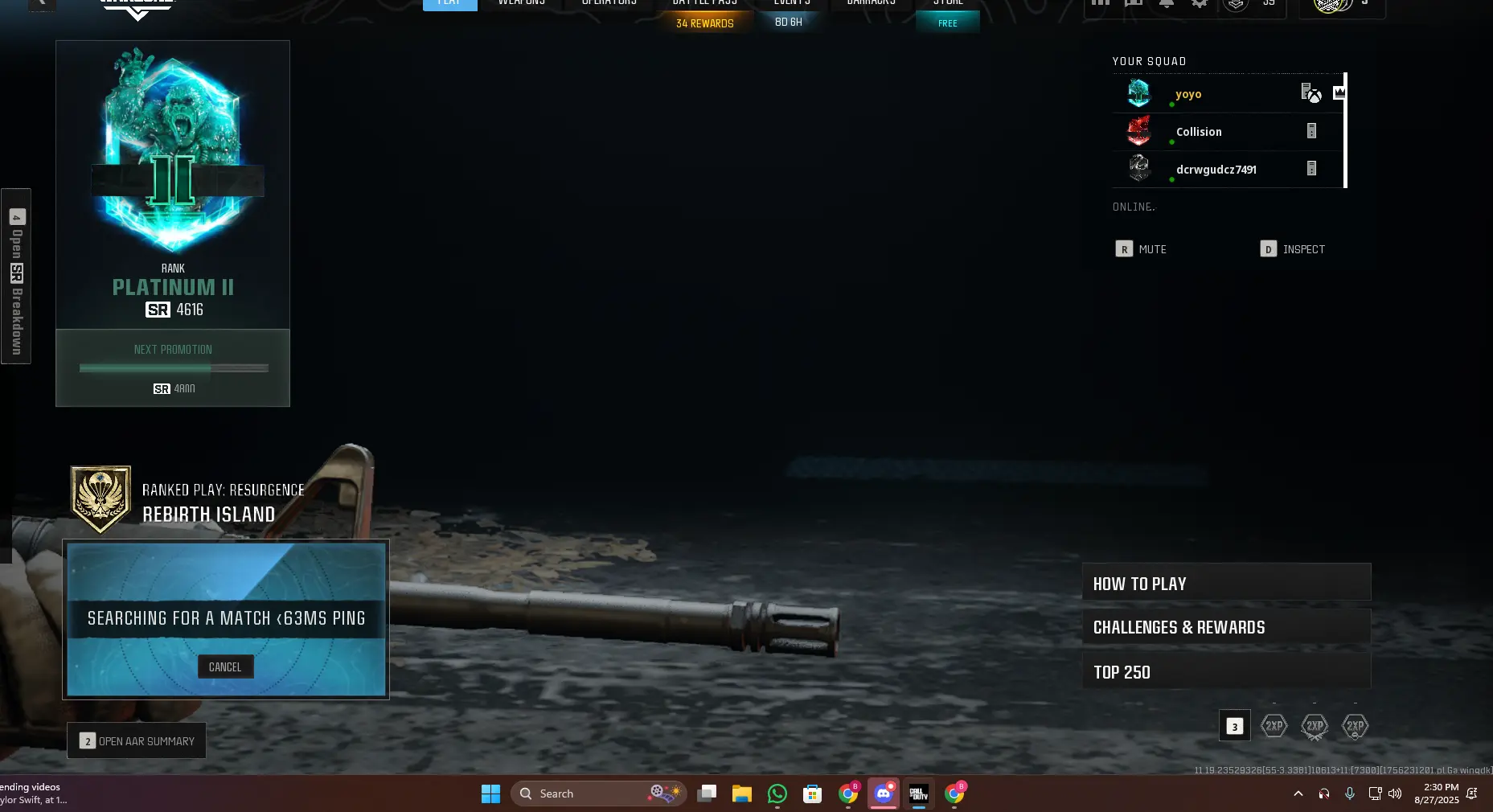Click Collision's red rank emblem

tap(1139, 131)
